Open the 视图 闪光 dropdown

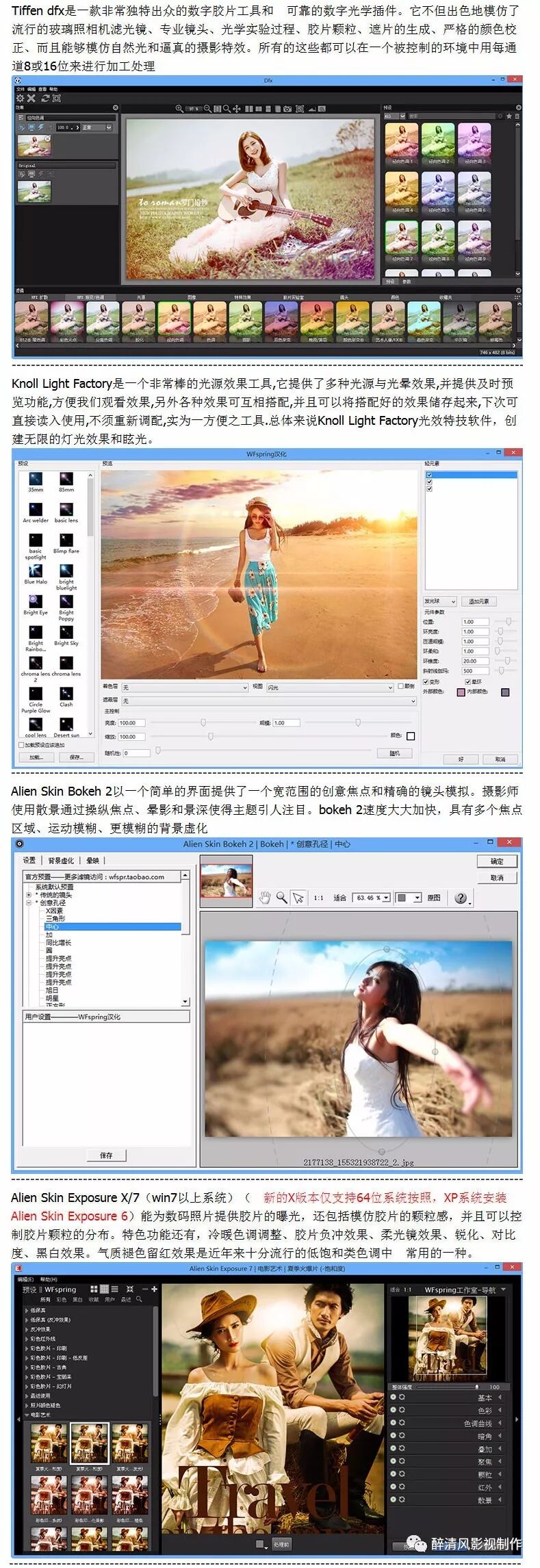(x=330, y=687)
